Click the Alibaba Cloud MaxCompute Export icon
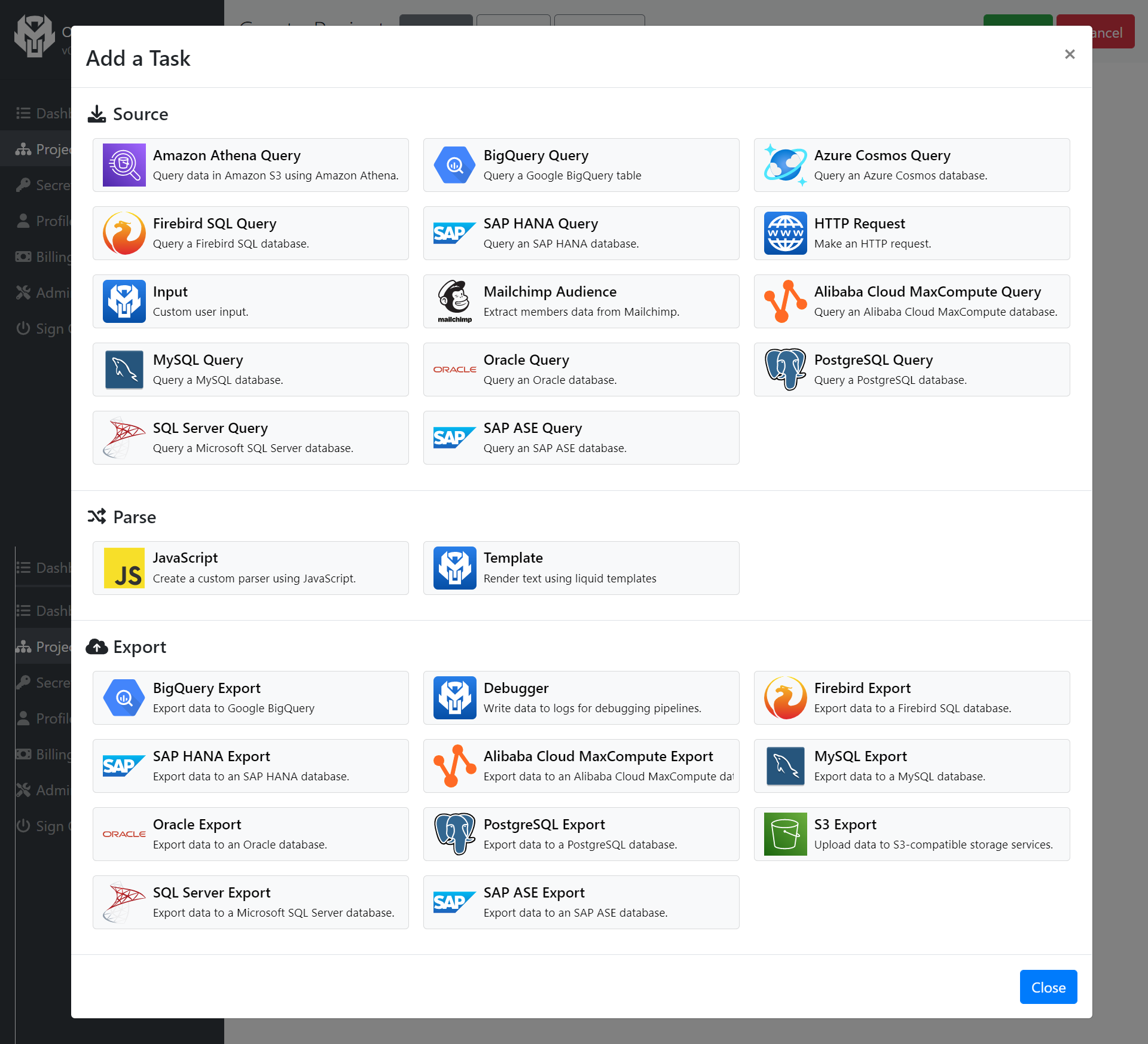This screenshot has width=1148, height=1044. [x=454, y=766]
